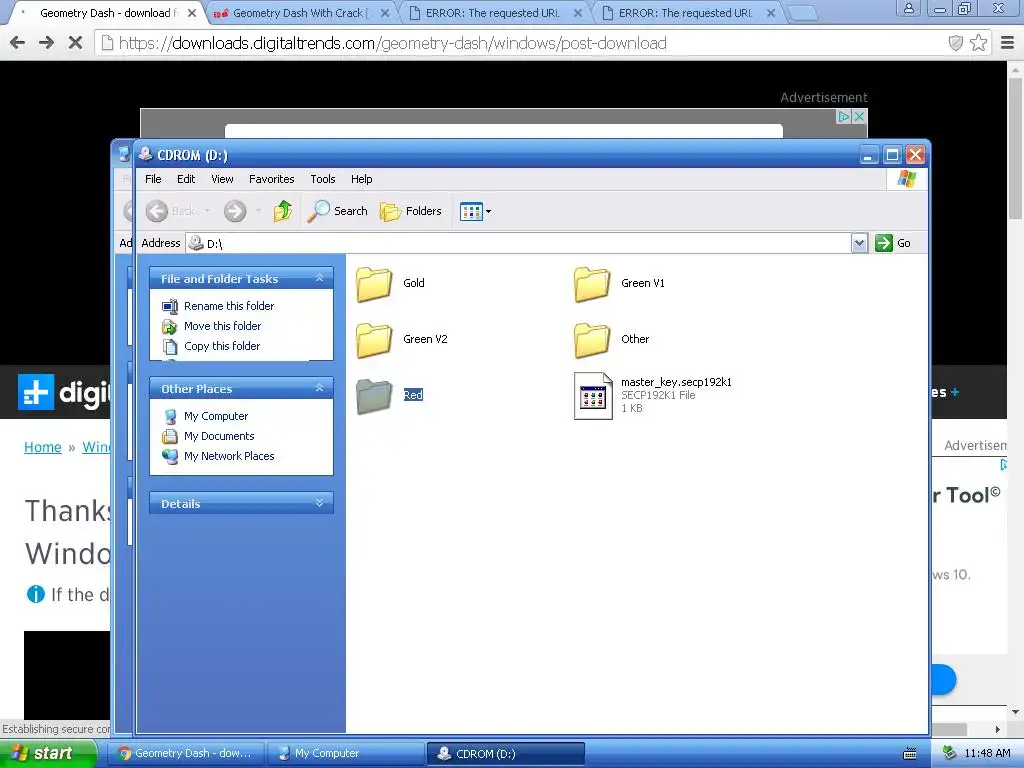Screen dimensions: 1024x768
Task: Click the D:\ address field
Action: point(519,243)
